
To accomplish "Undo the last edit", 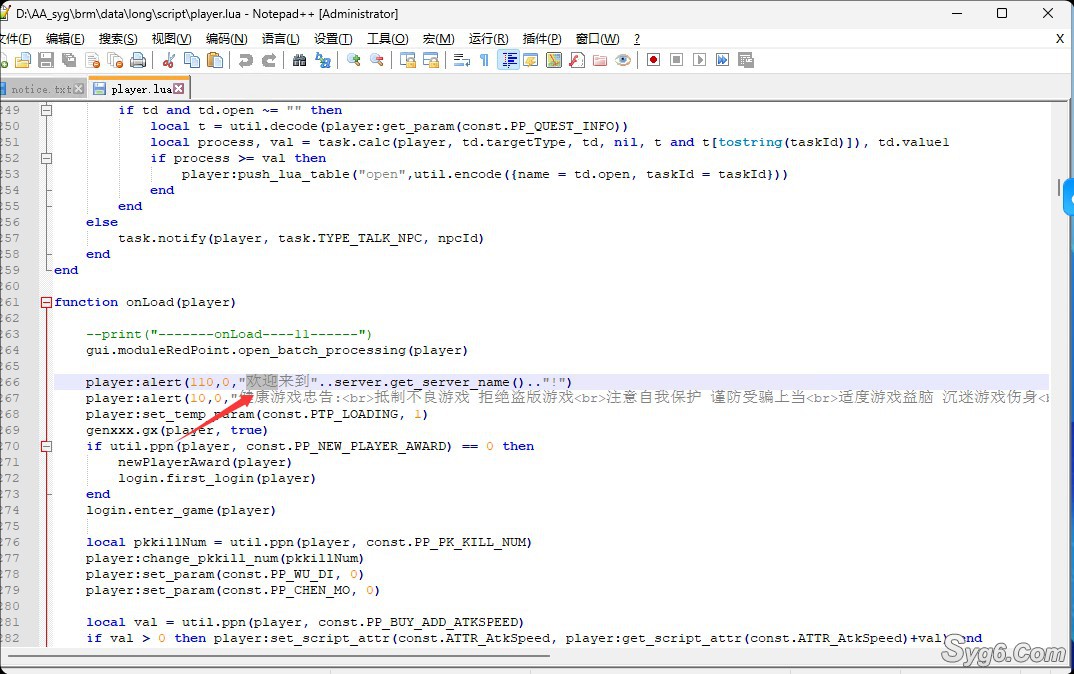I will 245,60.
